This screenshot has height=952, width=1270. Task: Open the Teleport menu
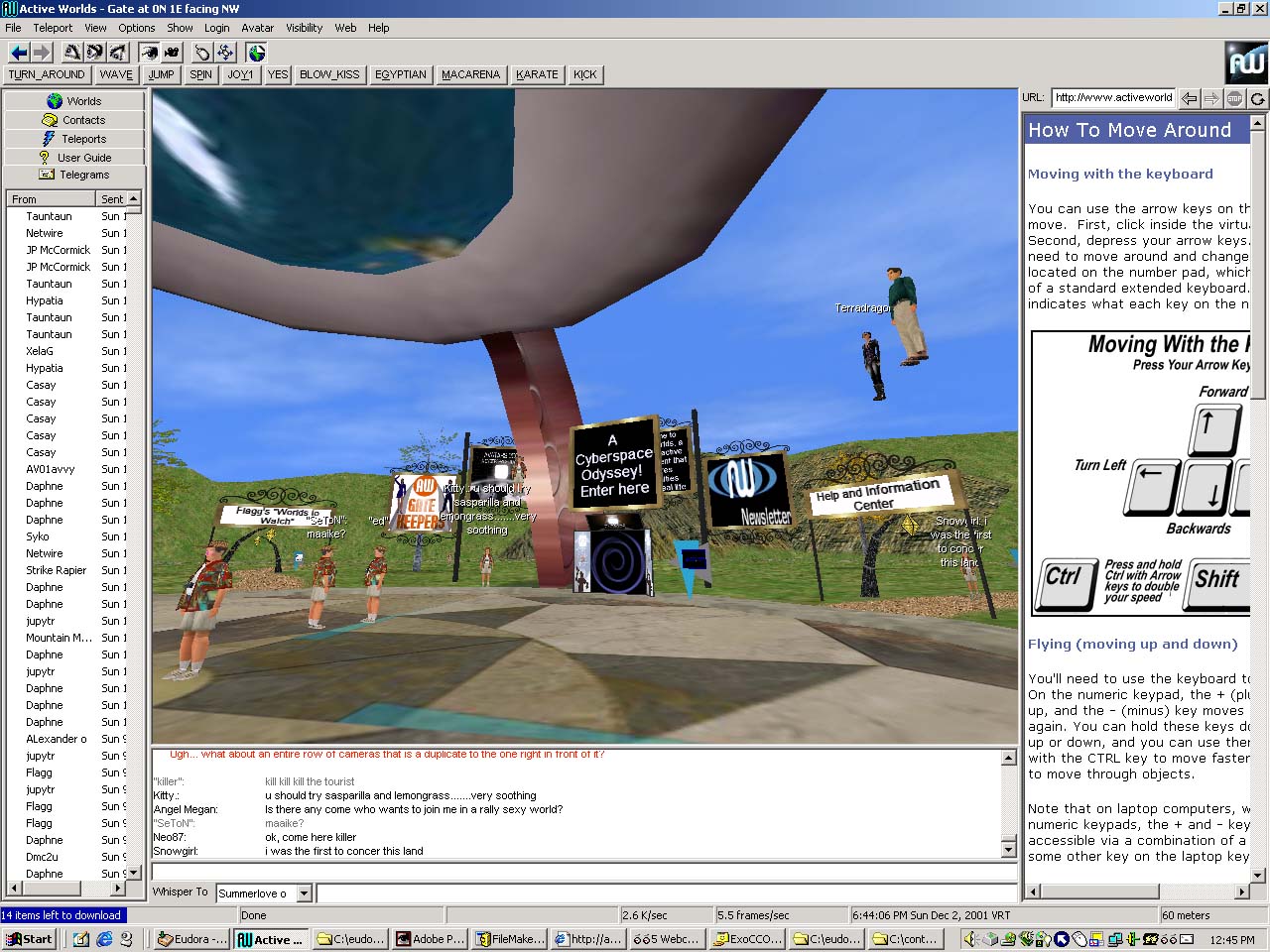pos(53,28)
